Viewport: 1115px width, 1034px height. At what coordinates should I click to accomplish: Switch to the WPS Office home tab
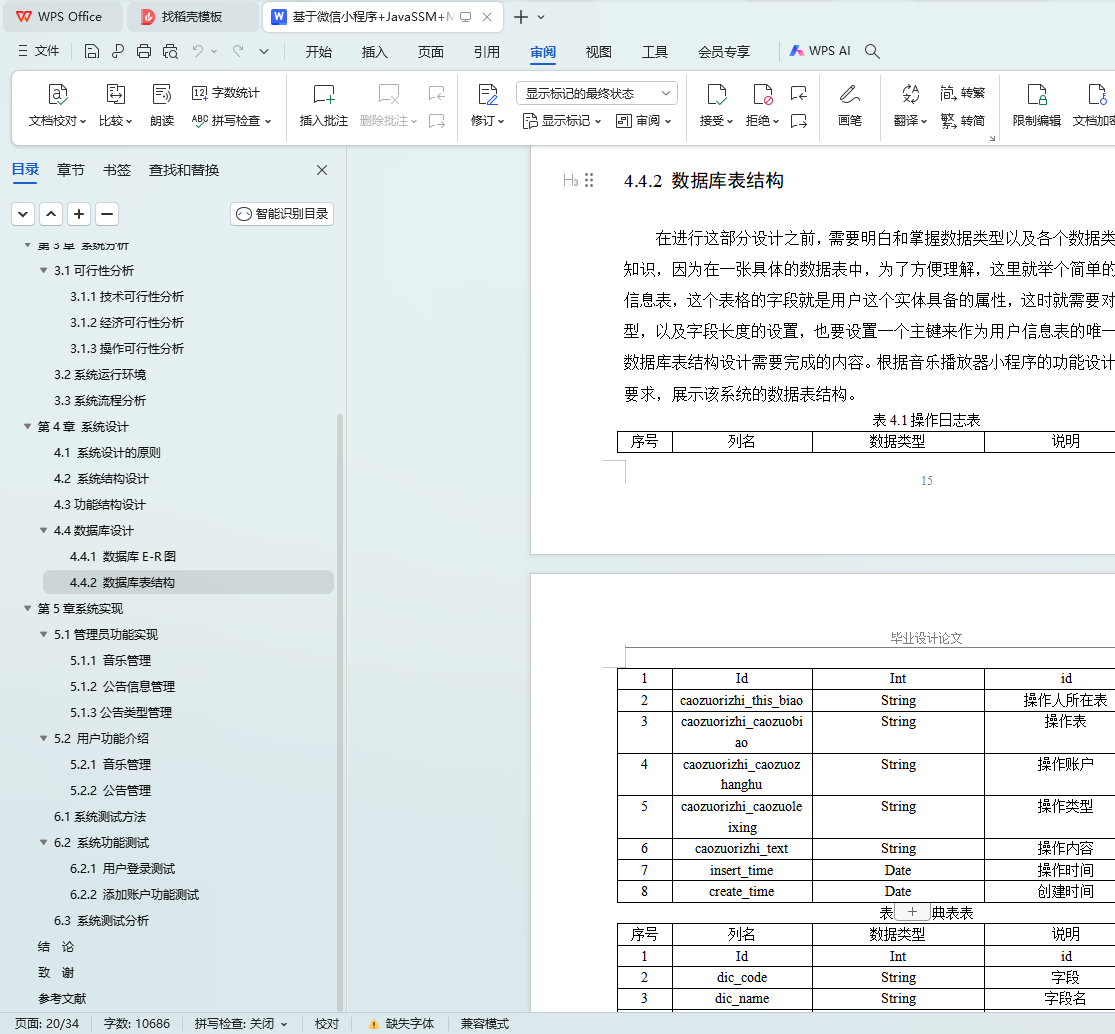[x=61, y=16]
